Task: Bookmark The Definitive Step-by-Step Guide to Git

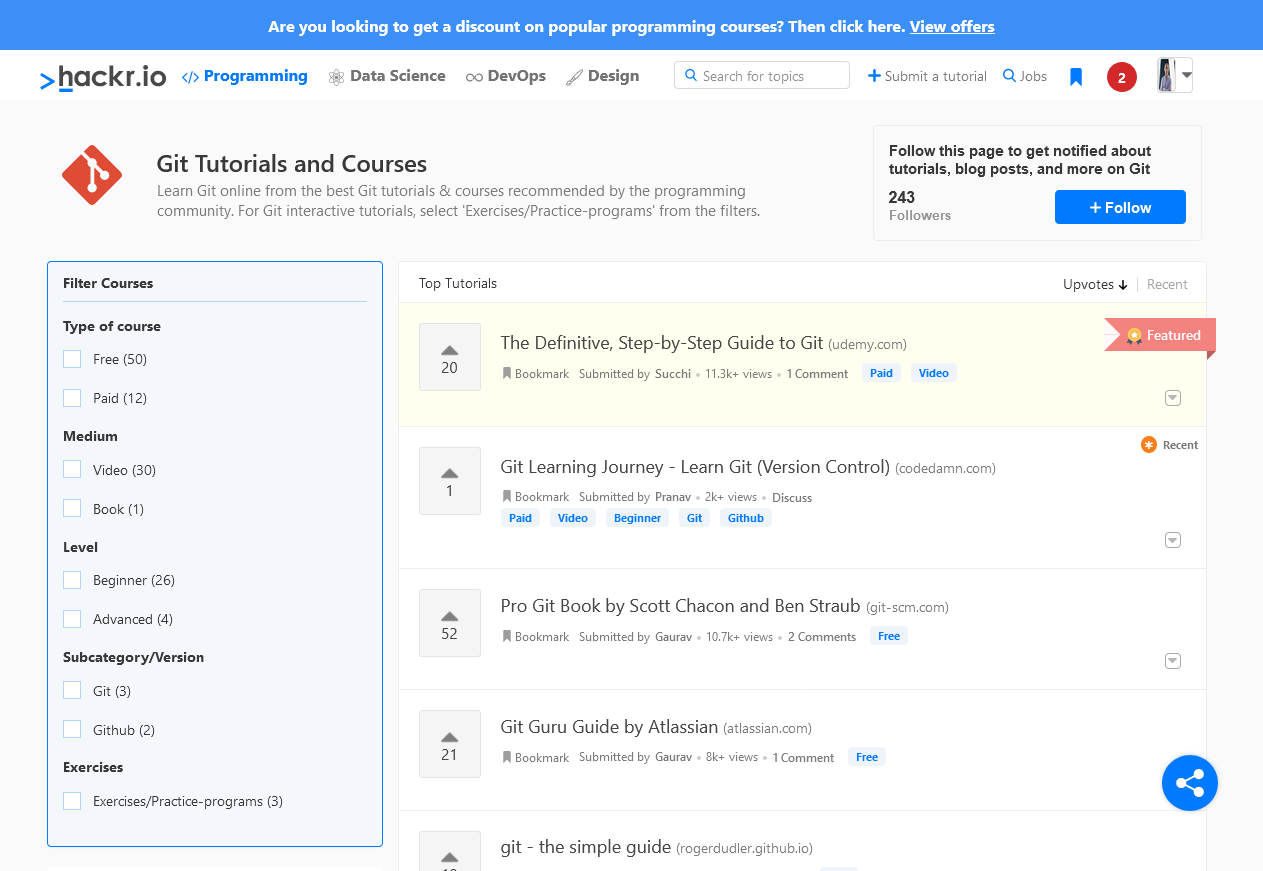Action: pyautogui.click(x=536, y=374)
